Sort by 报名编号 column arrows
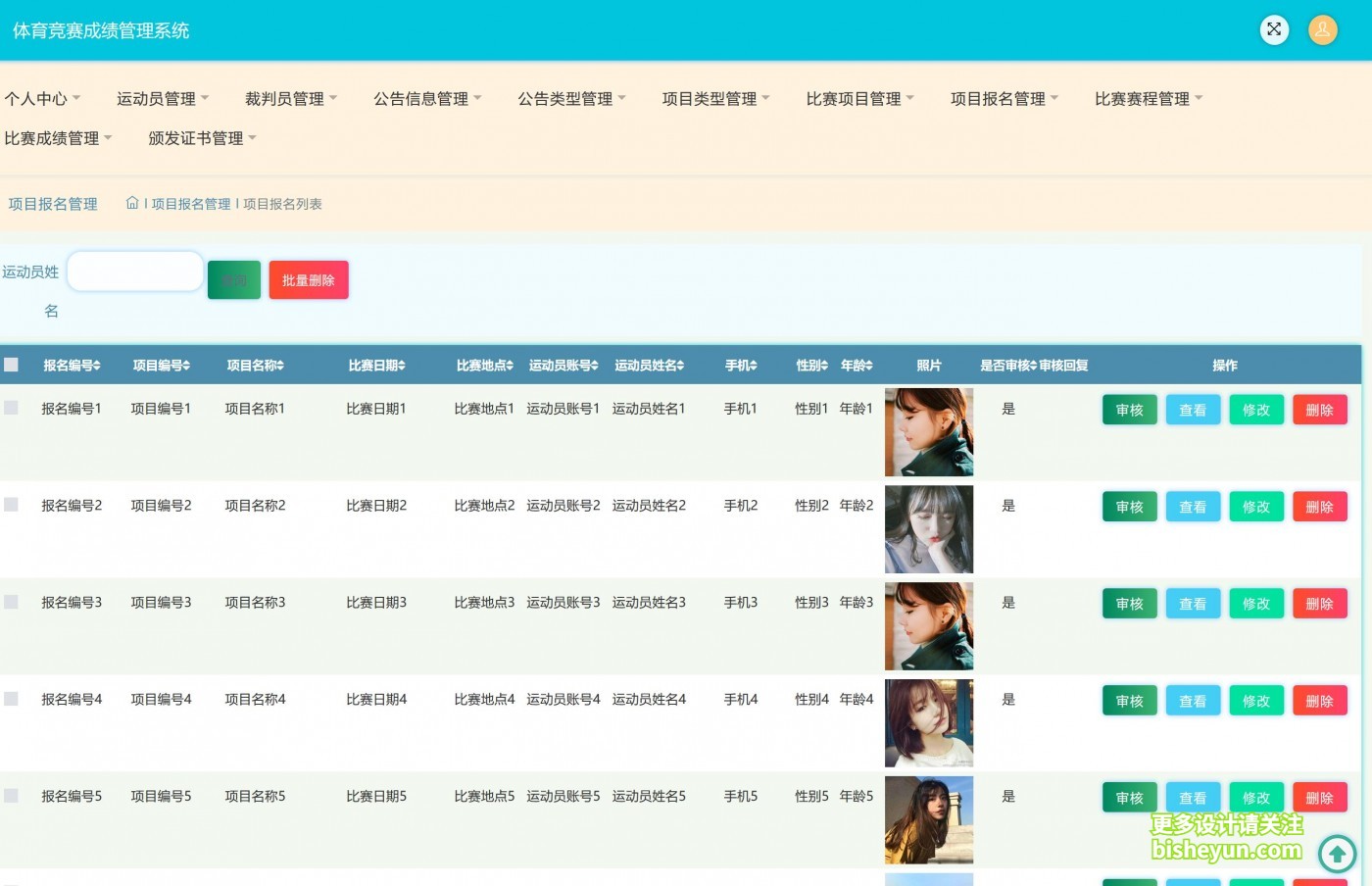Screen dimensions: 1372x886 coord(98,366)
